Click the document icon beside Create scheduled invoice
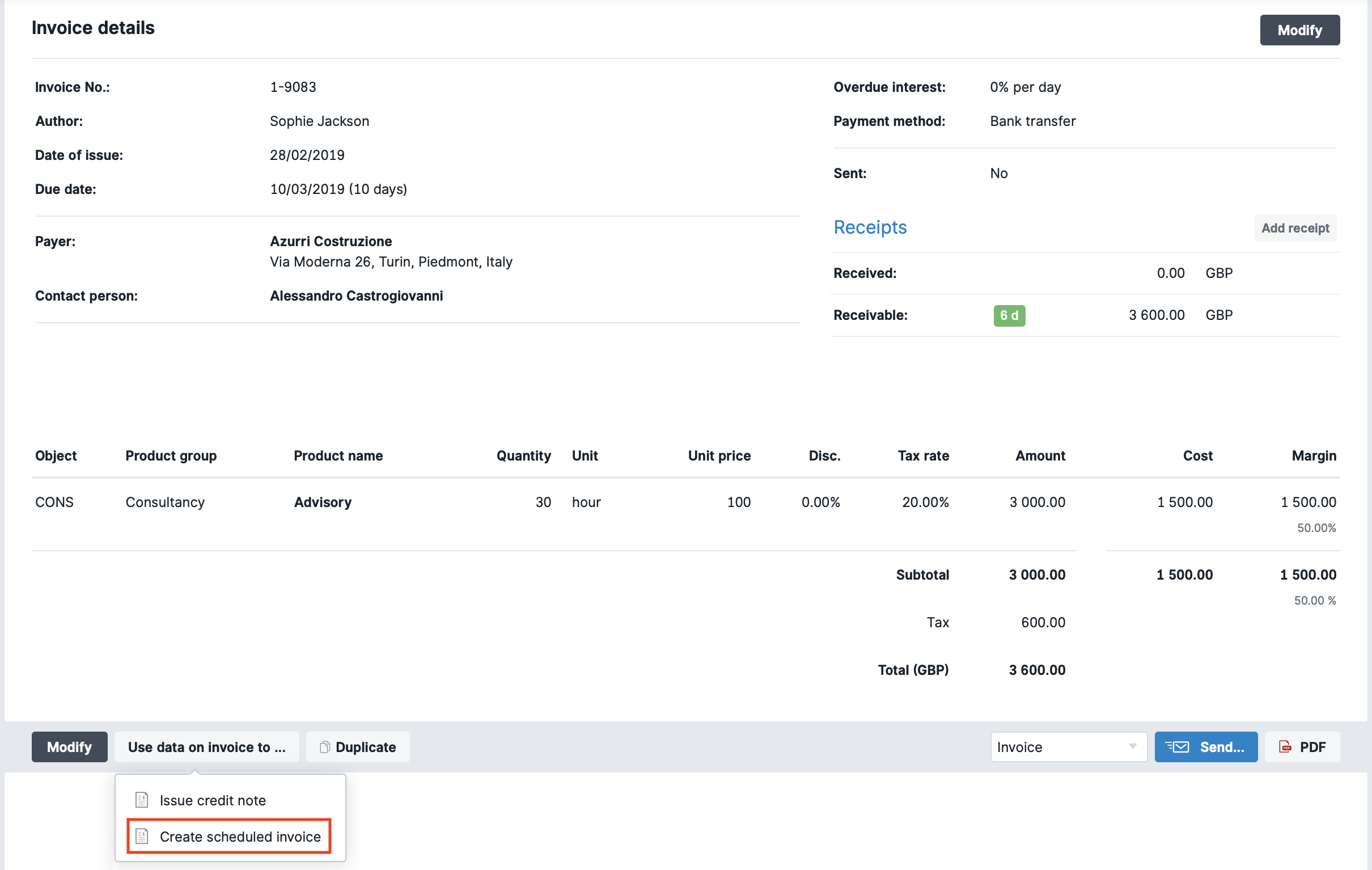Image resolution: width=1372 pixels, height=870 pixels. 141,837
